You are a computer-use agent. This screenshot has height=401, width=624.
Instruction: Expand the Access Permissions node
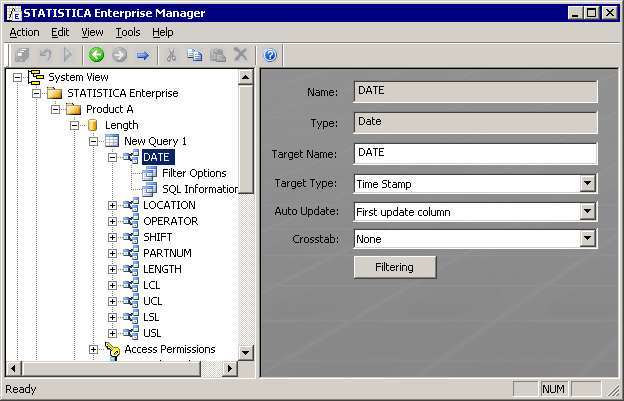(94, 349)
